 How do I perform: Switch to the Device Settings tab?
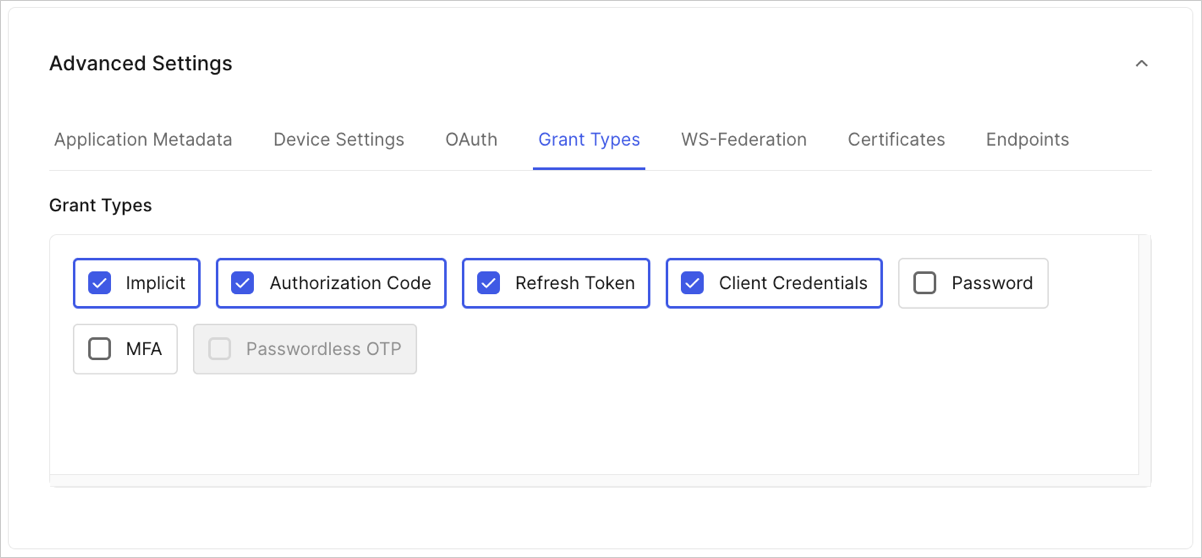coord(339,140)
